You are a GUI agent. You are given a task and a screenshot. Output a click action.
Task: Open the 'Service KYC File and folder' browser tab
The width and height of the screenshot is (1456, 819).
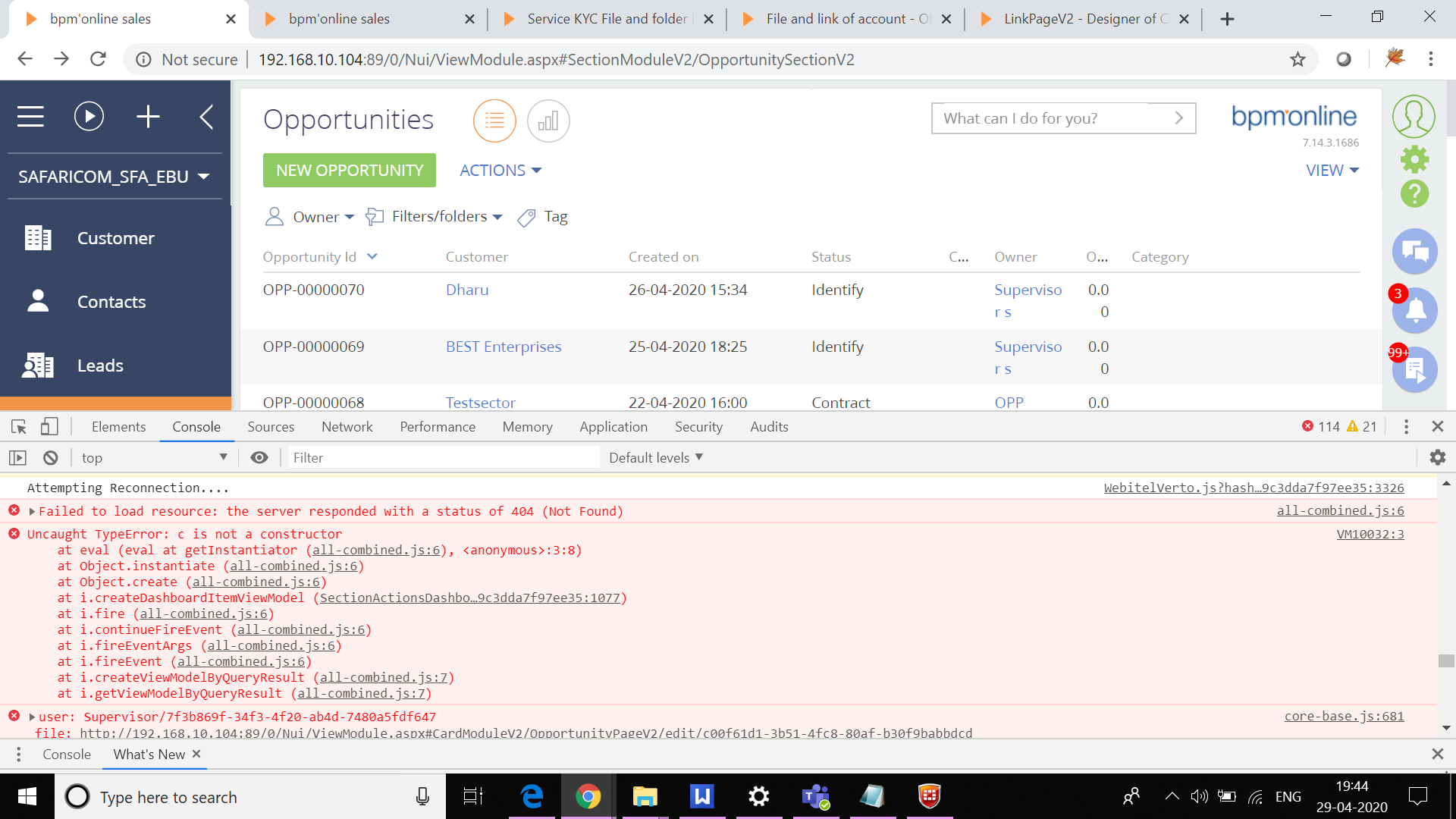coord(607,19)
